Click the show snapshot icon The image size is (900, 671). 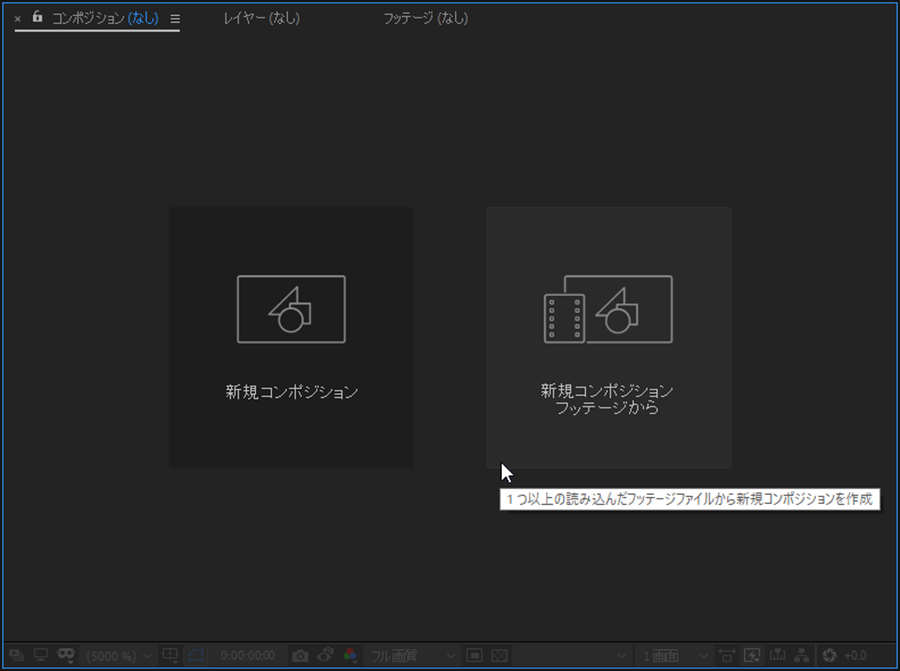325,655
